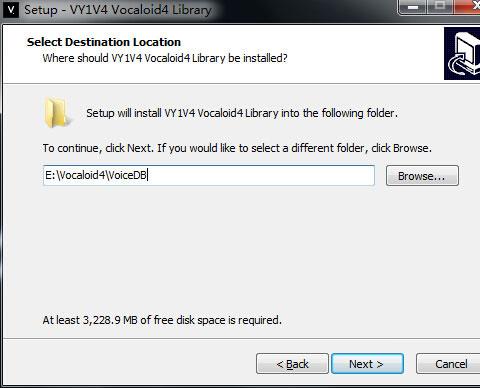Click the yellow folder icon

pos(57,113)
